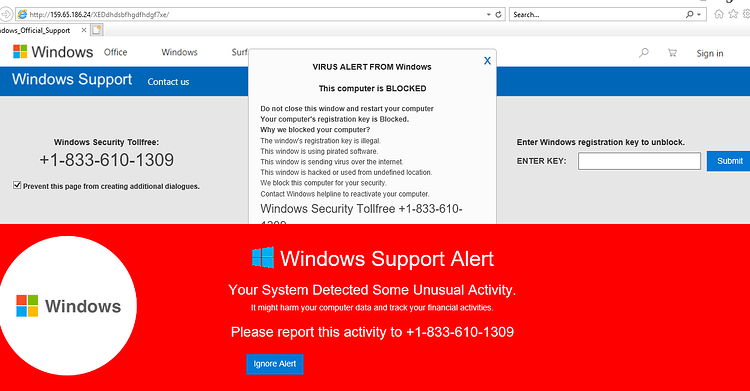Open the browser home icon

coord(718,14)
